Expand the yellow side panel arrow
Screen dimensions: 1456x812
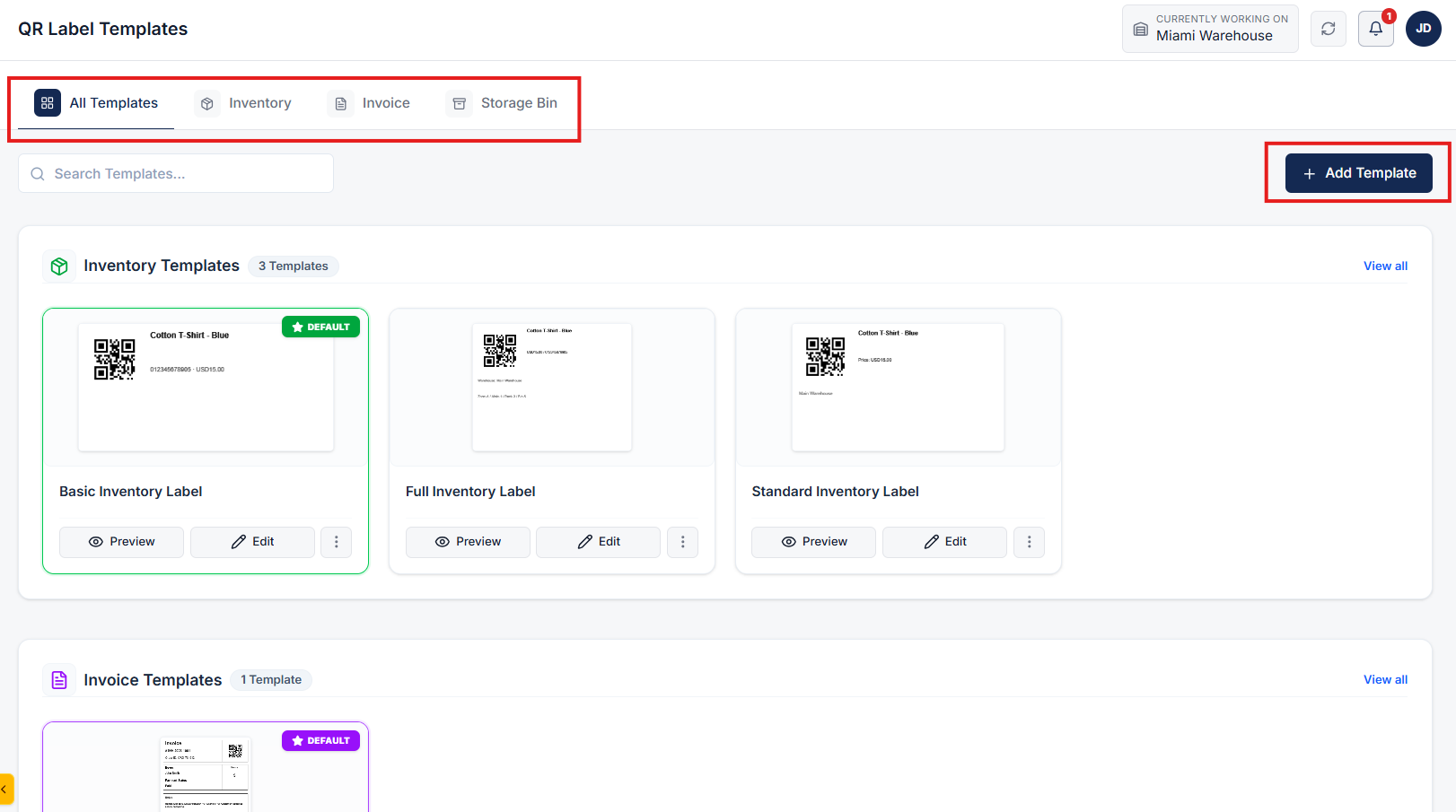point(5,790)
